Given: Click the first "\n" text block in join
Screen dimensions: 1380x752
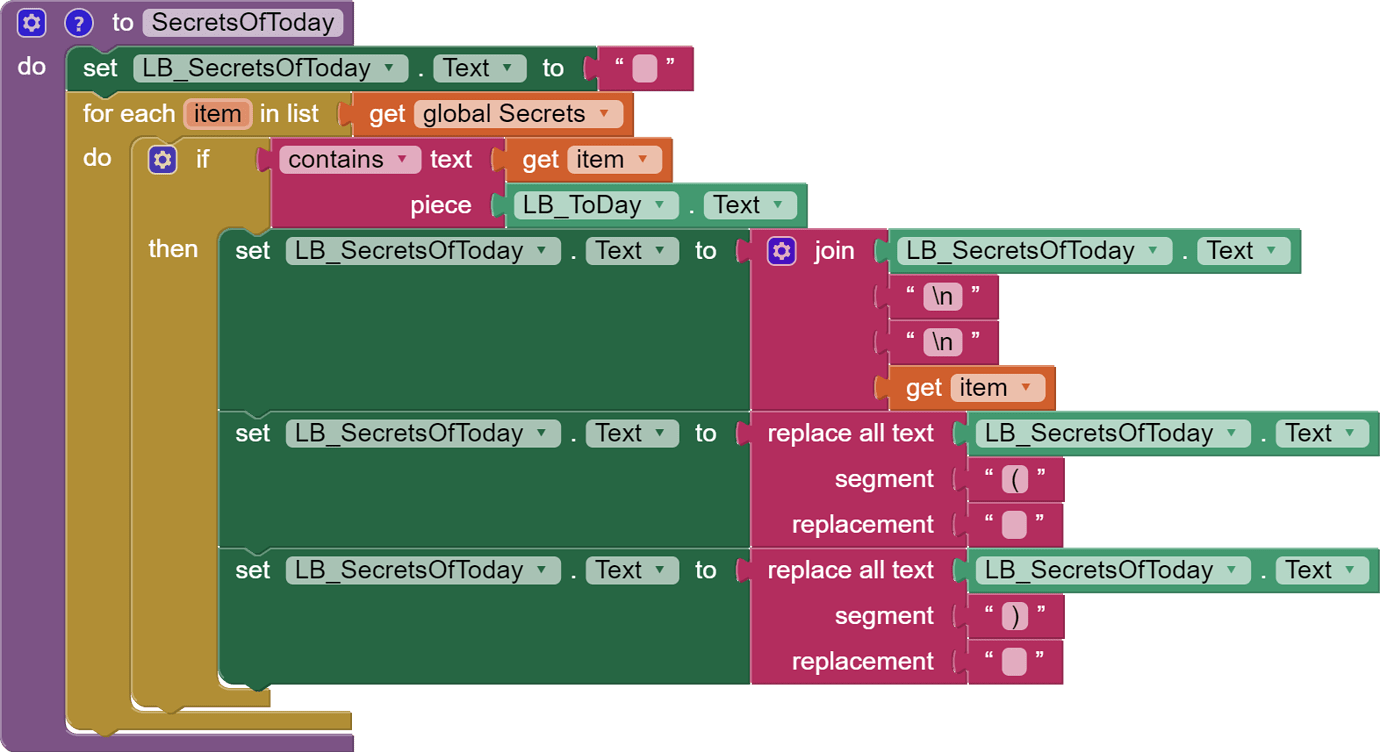Looking at the screenshot, I should coord(942,297).
